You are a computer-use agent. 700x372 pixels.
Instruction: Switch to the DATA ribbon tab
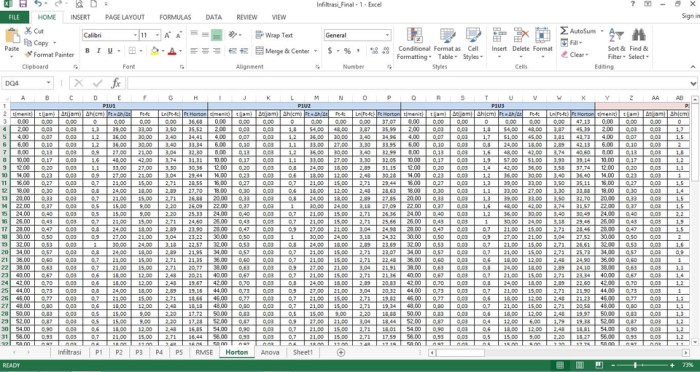[x=213, y=17]
